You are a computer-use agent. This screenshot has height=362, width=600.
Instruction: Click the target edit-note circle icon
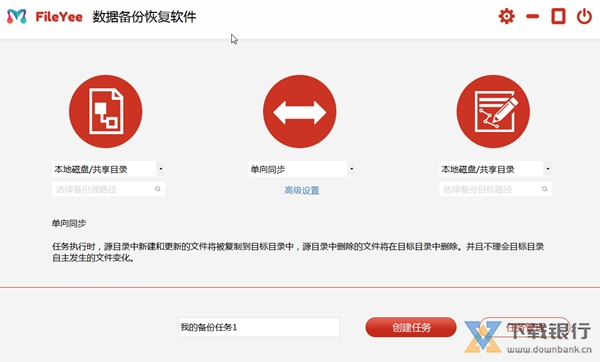pos(493,111)
